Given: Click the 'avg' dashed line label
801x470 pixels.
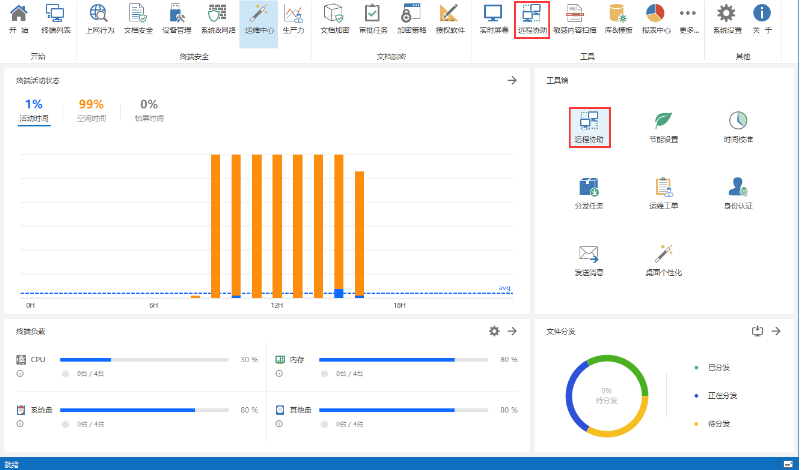Looking at the screenshot, I should [x=504, y=288].
